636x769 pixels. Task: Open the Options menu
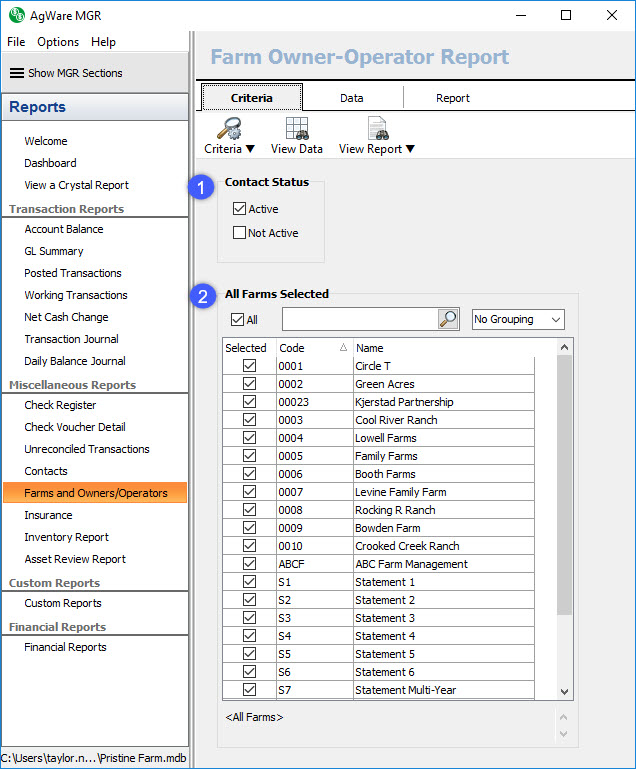[58, 42]
